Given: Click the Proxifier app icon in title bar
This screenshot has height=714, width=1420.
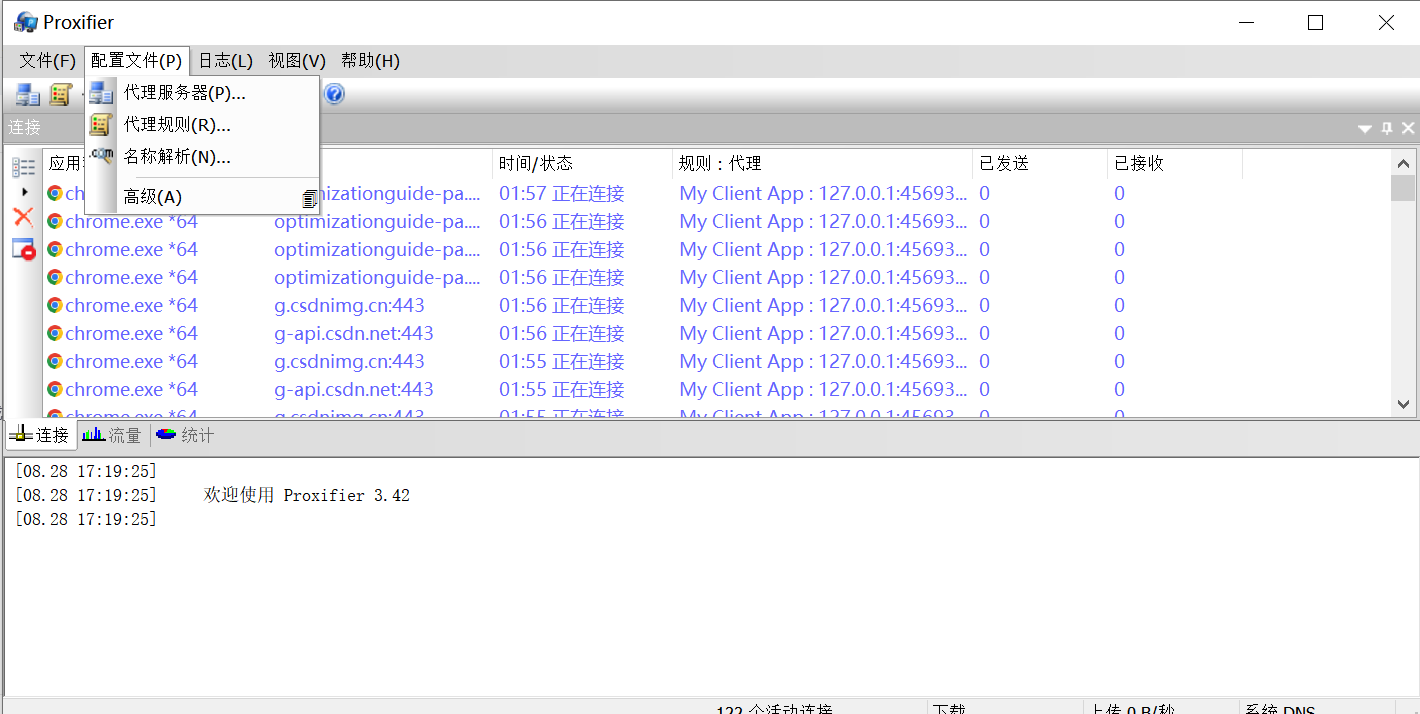Looking at the screenshot, I should [x=25, y=22].
